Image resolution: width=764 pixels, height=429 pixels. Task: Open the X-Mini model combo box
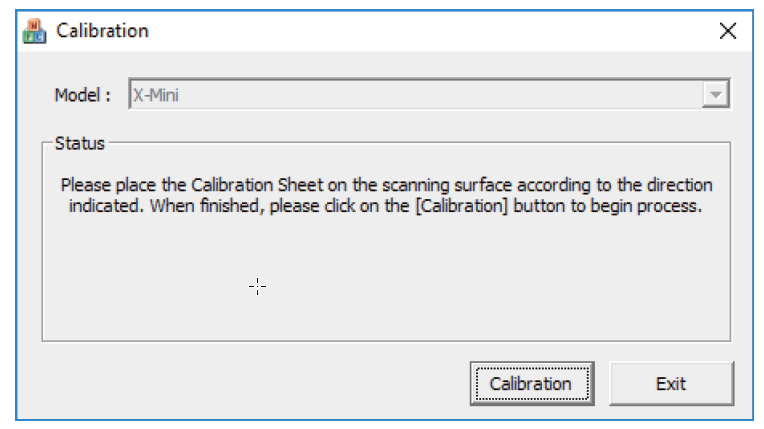tap(429, 94)
